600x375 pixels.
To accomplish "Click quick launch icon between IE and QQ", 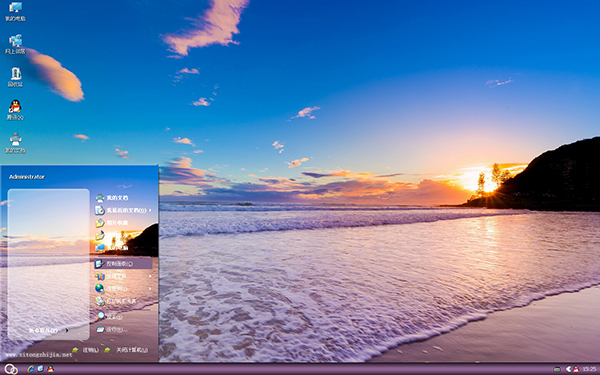I will tap(41, 369).
